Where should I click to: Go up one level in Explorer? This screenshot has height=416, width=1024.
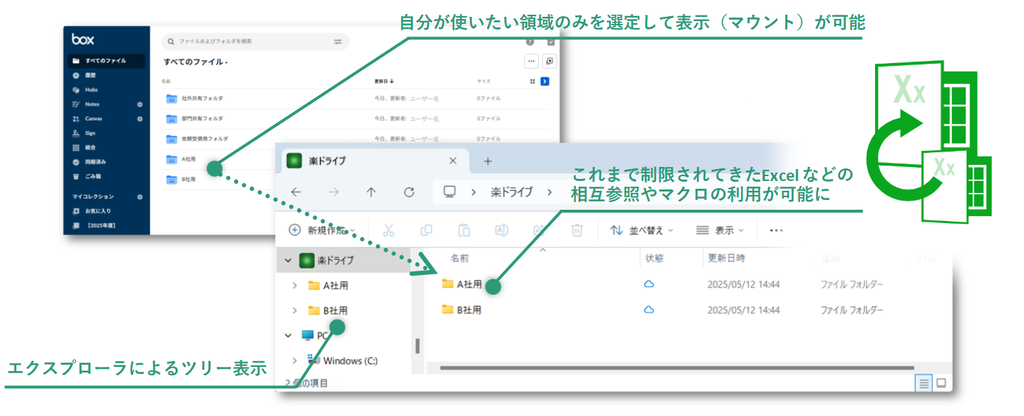pyautogui.click(x=371, y=192)
